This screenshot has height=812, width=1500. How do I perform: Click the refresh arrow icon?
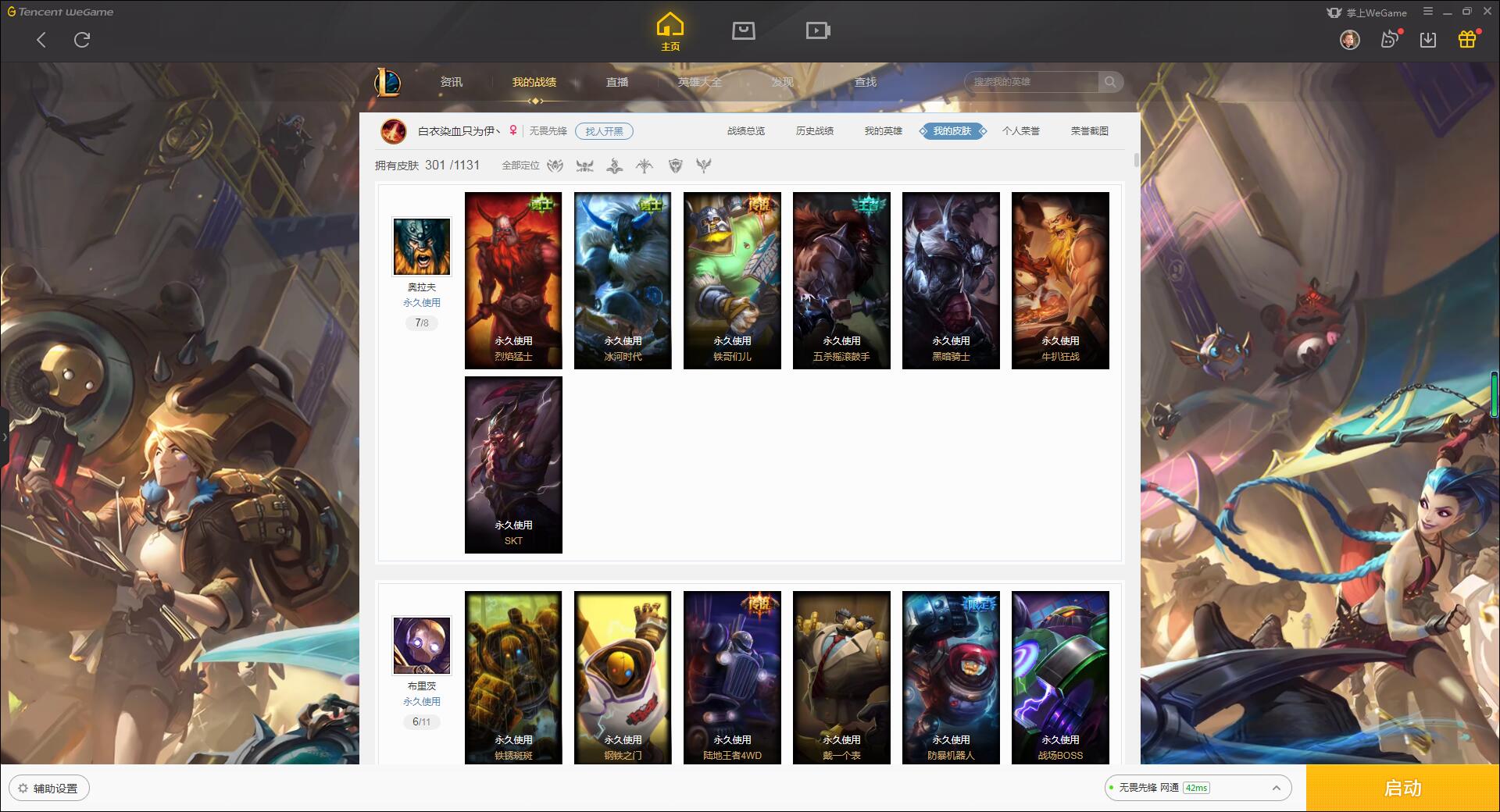82,40
